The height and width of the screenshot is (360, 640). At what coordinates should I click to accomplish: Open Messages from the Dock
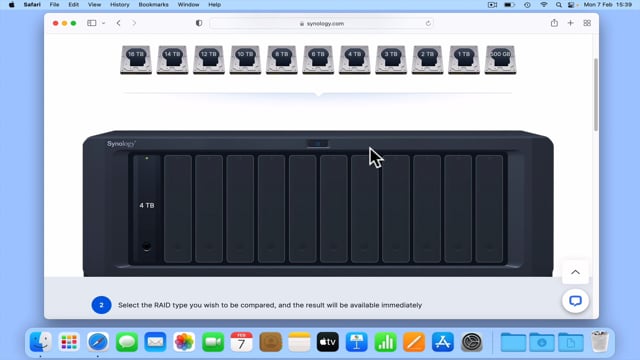[x=127, y=342]
